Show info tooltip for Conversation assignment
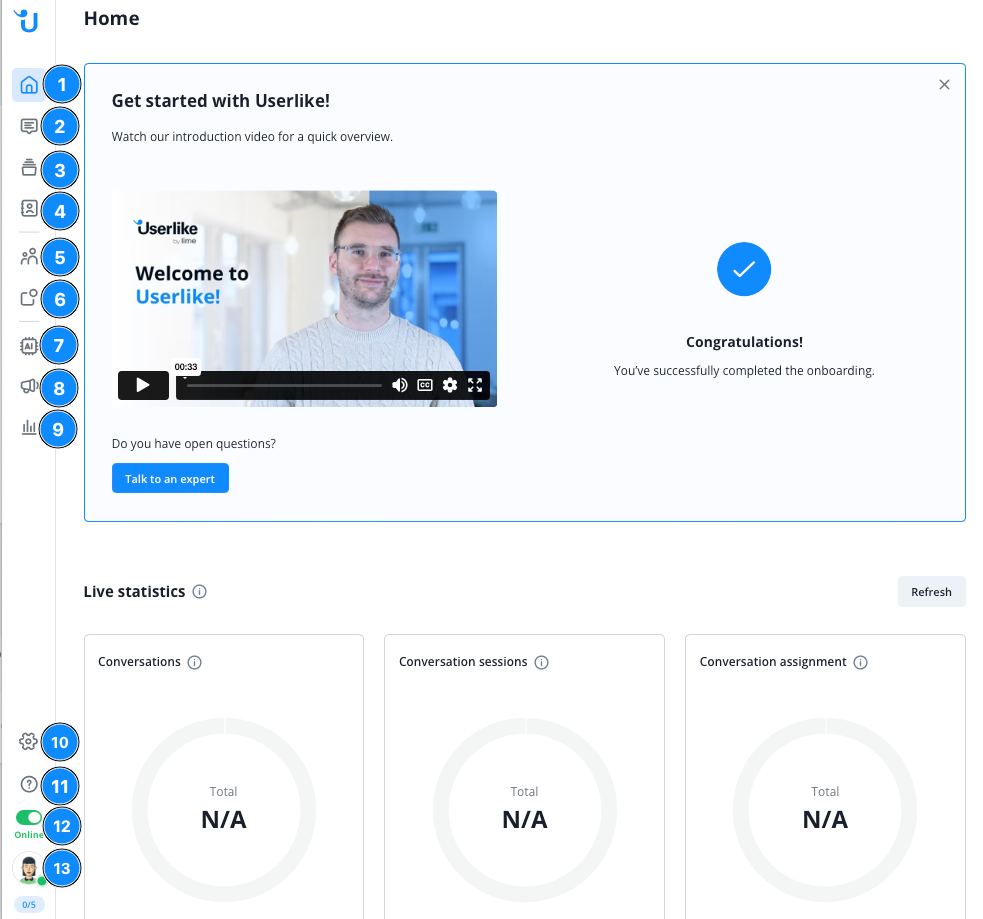The width and height of the screenshot is (983, 919). point(861,663)
